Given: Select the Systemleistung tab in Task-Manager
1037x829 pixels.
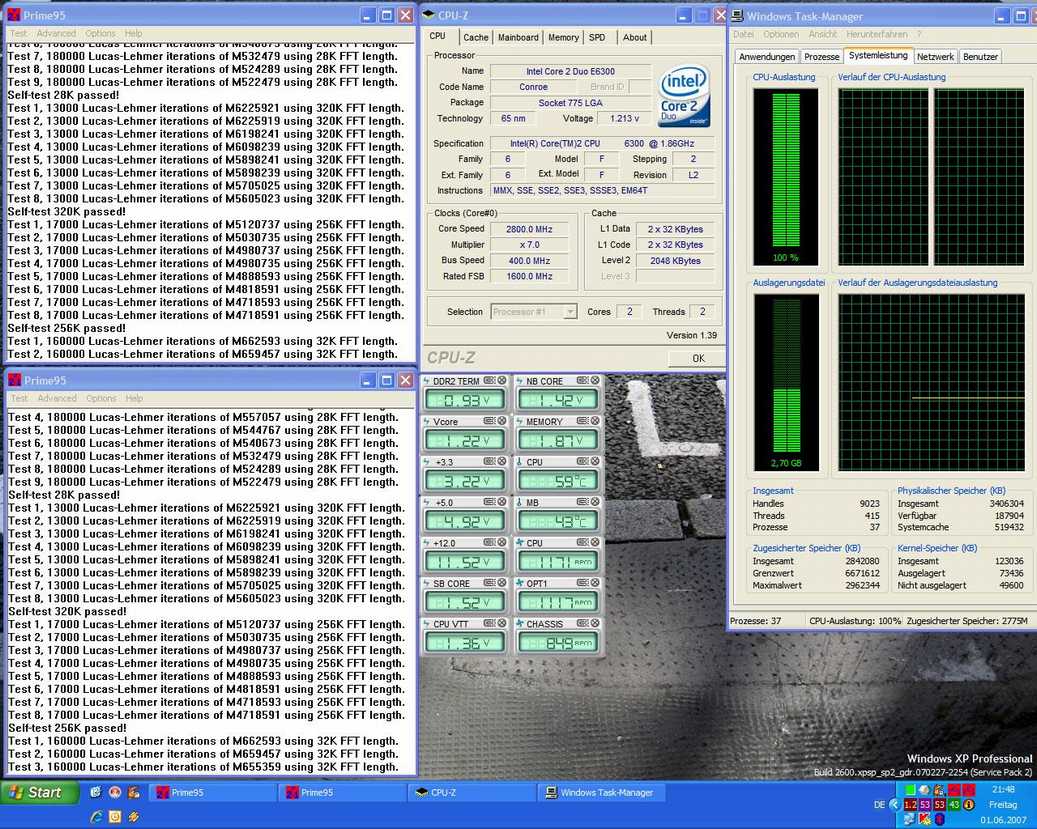Looking at the screenshot, I should pyautogui.click(x=878, y=56).
